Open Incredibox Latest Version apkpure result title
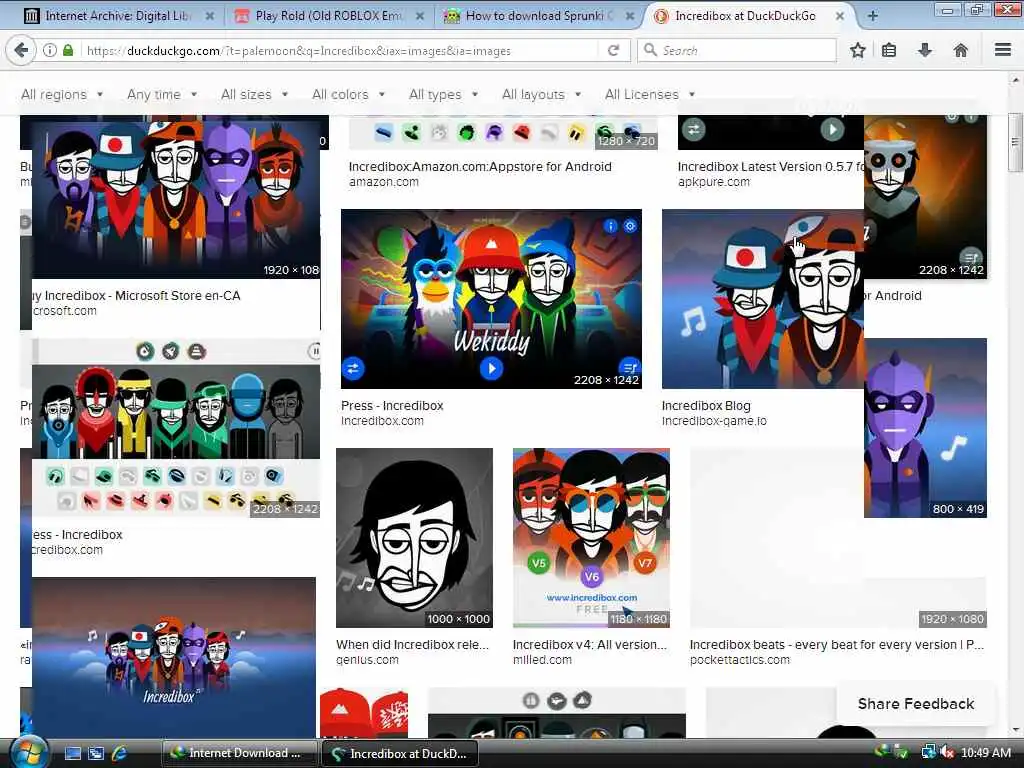 771,167
